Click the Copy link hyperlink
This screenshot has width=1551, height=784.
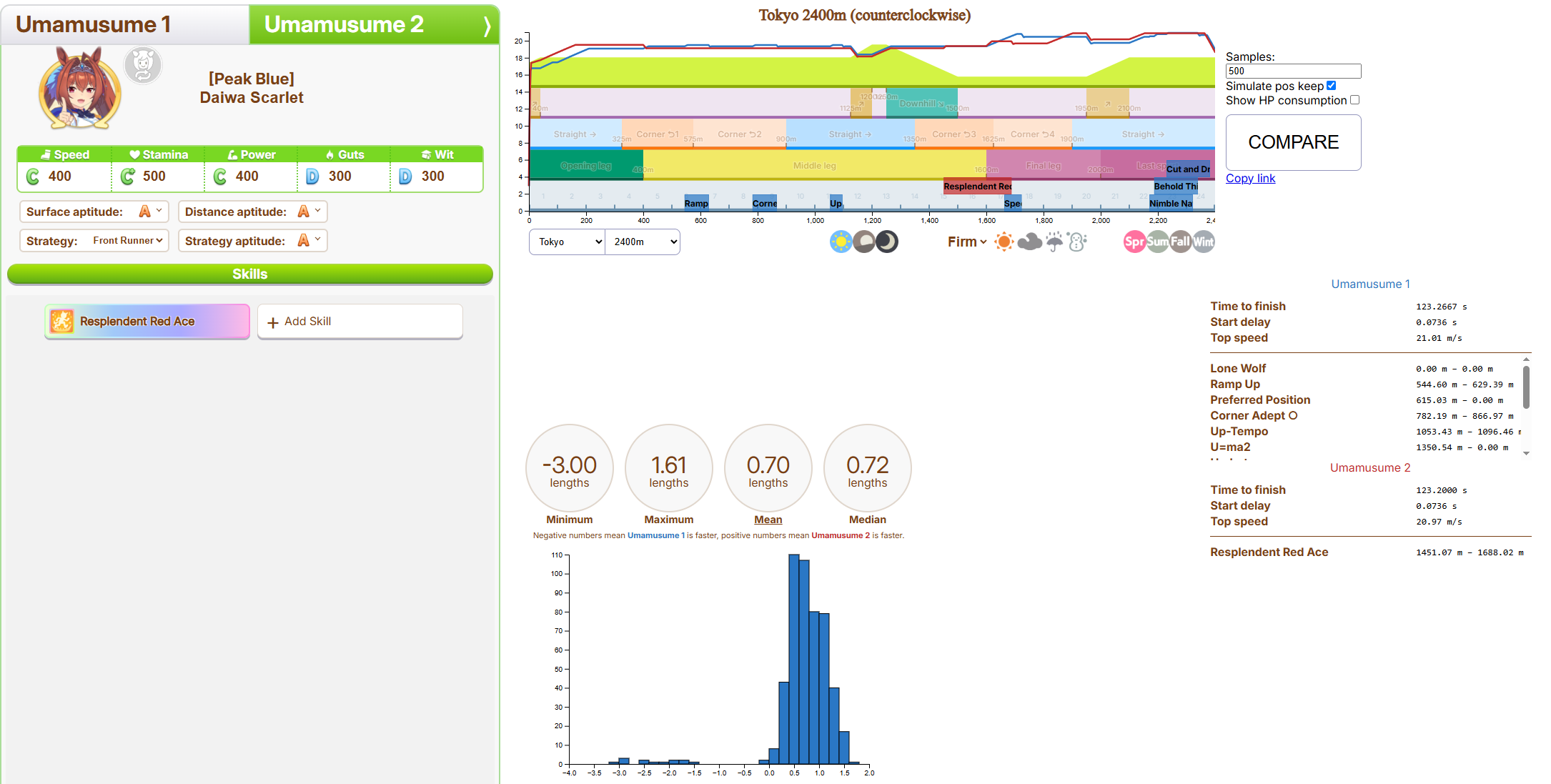1250,178
